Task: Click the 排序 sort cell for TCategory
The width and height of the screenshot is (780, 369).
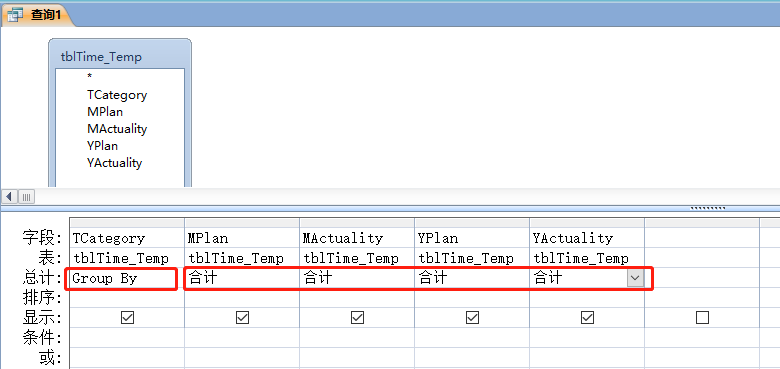Action: (127, 298)
